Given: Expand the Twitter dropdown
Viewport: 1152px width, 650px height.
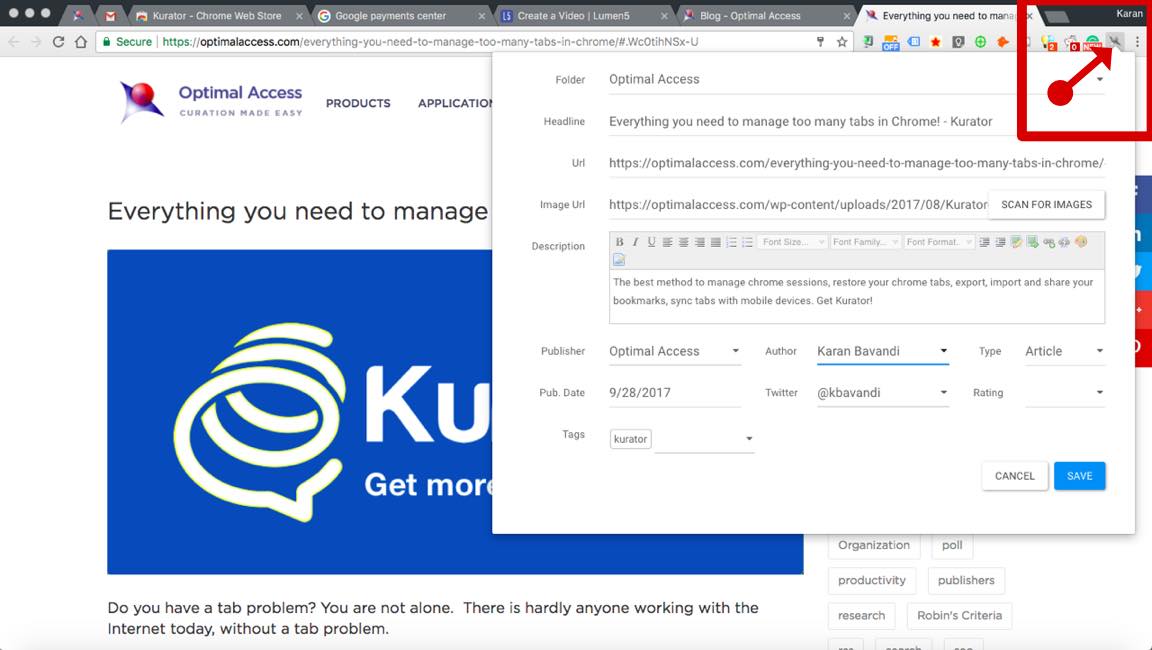Looking at the screenshot, I should click(x=944, y=392).
